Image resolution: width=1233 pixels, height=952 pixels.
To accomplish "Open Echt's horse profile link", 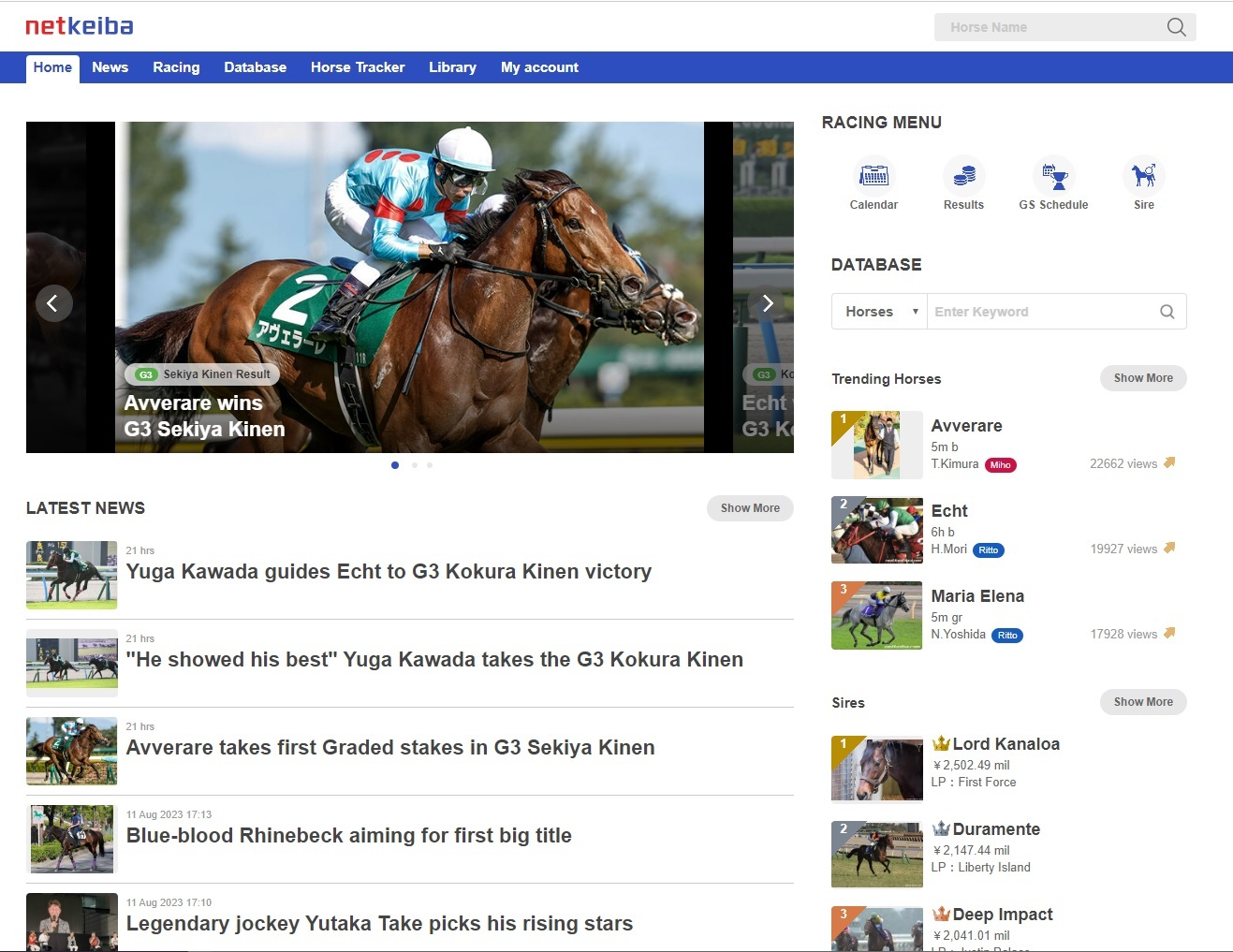I will pyautogui.click(x=948, y=510).
